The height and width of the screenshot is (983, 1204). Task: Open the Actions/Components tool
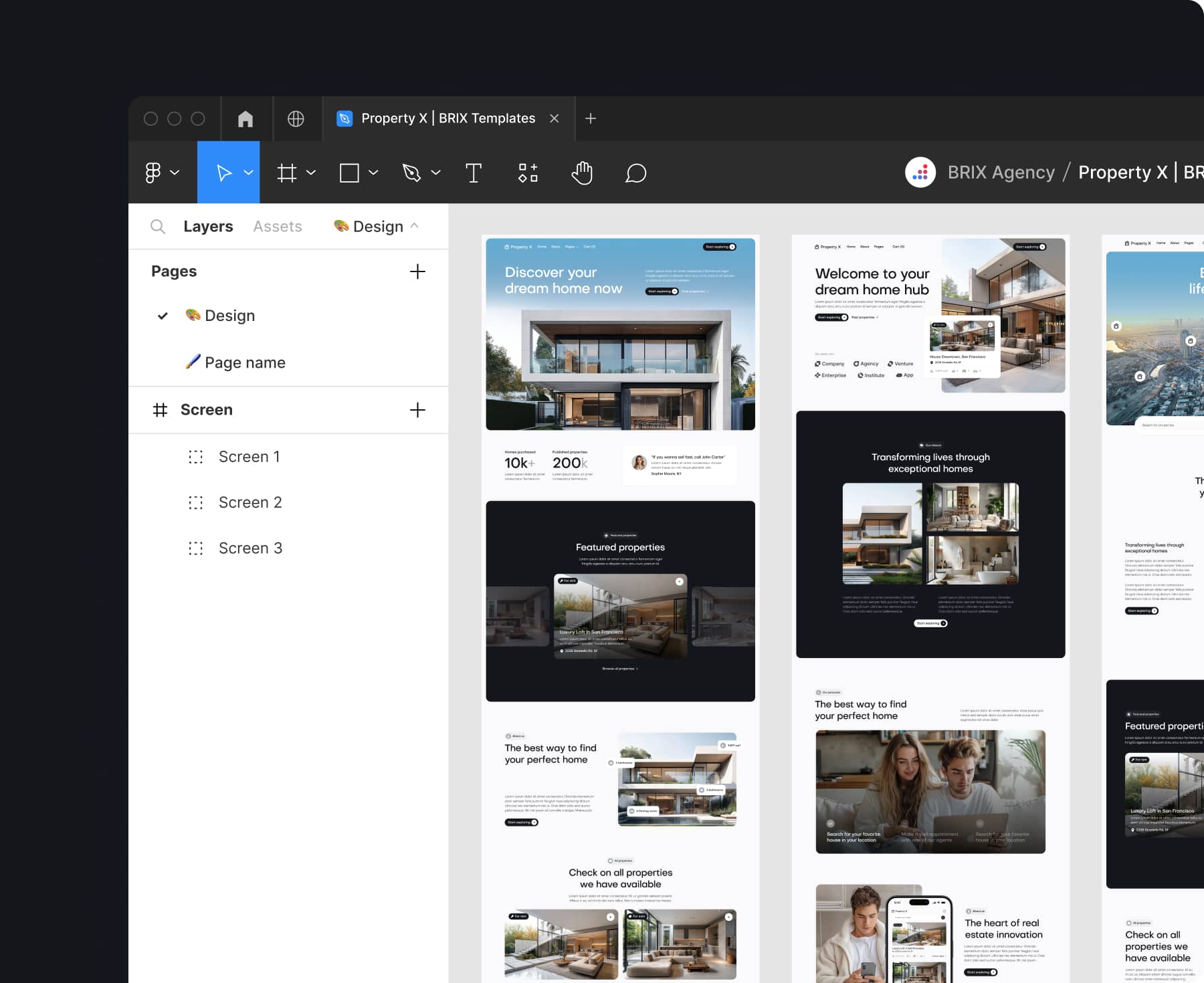528,173
